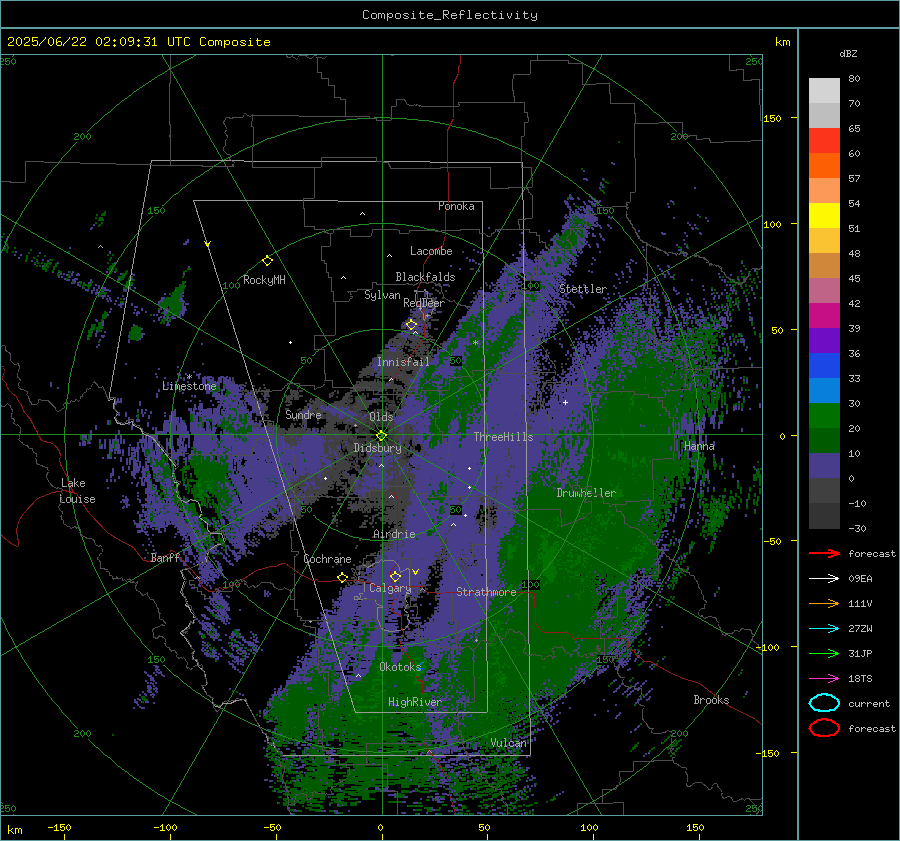
Task: Select the cyan current ellipse legend icon
Action: (x=824, y=703)
